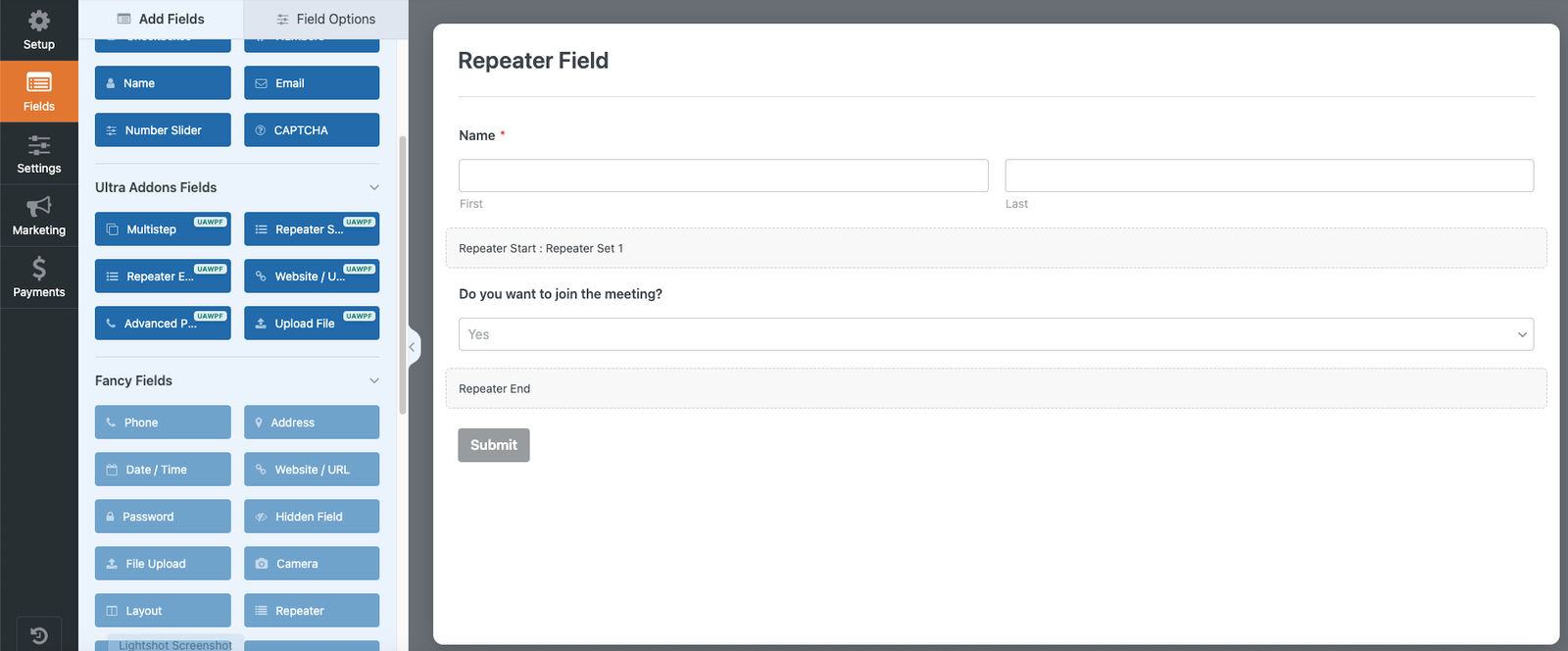The image size is (1568, 651).
Task: Collapse the Ultra Addons Fields section
Action: 373,187
